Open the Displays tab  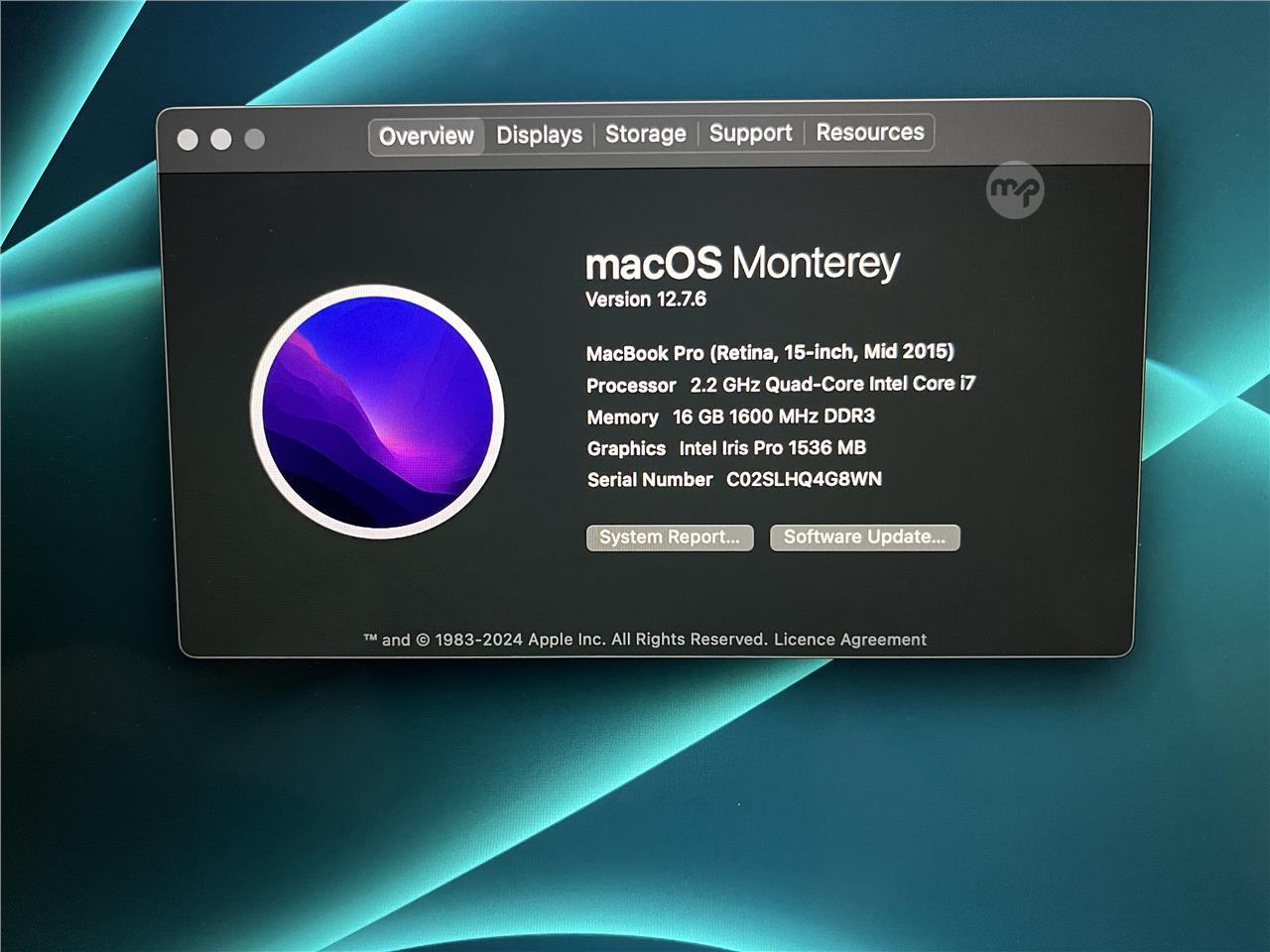[x=539, y=135]
